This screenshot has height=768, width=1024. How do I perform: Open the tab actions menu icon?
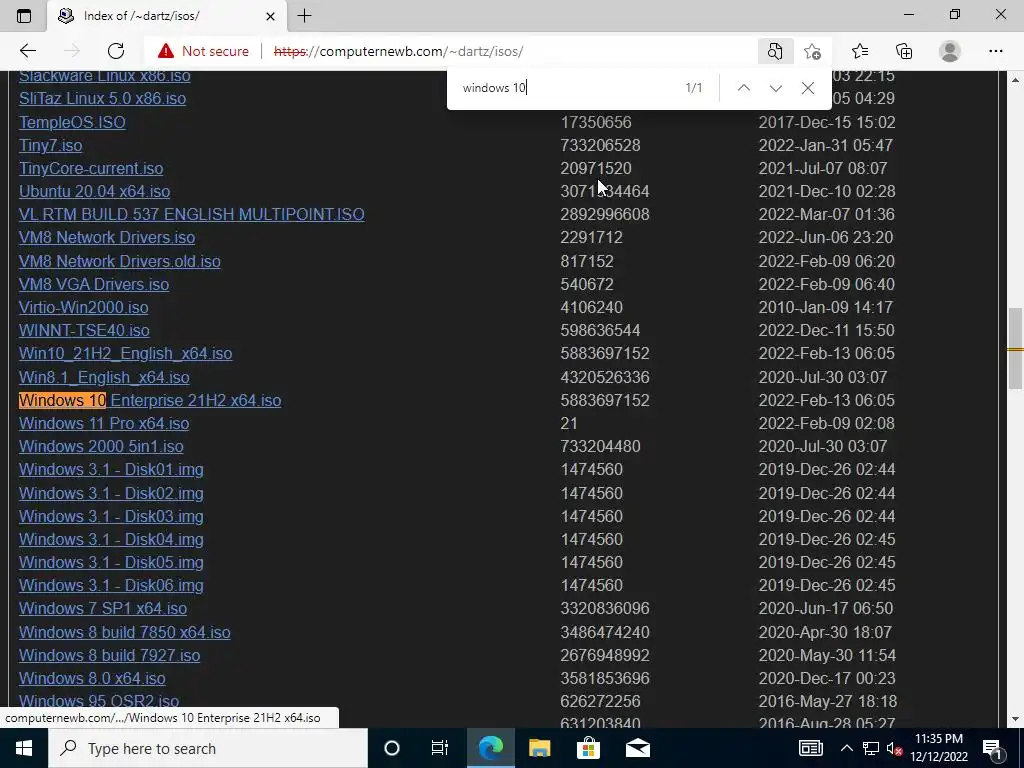(24, 16)
